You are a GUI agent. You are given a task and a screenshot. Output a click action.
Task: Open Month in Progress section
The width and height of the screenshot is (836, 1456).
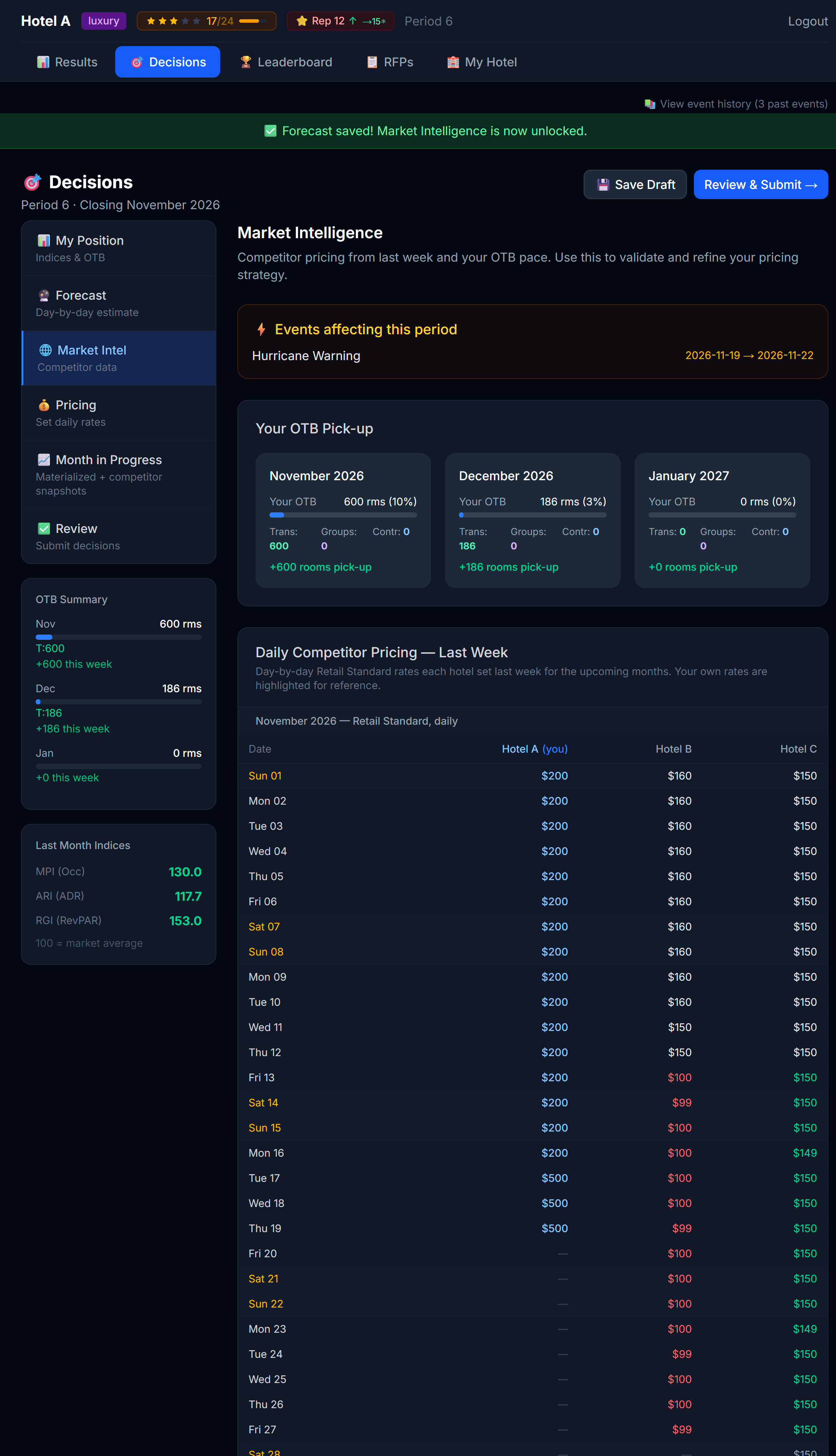(119, 474)
